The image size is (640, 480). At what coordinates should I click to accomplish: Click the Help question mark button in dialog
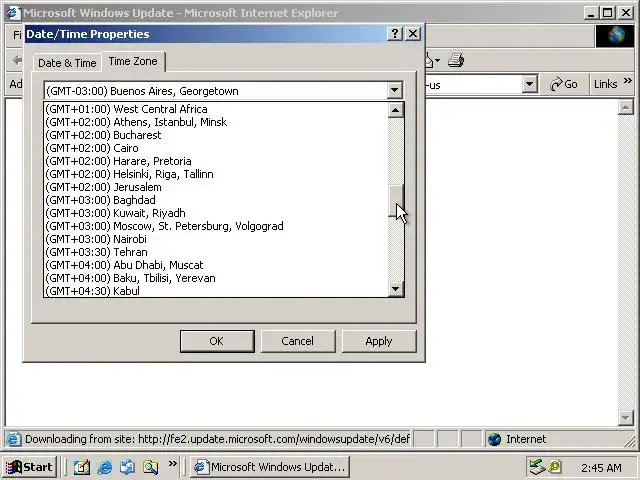point(395,33)
